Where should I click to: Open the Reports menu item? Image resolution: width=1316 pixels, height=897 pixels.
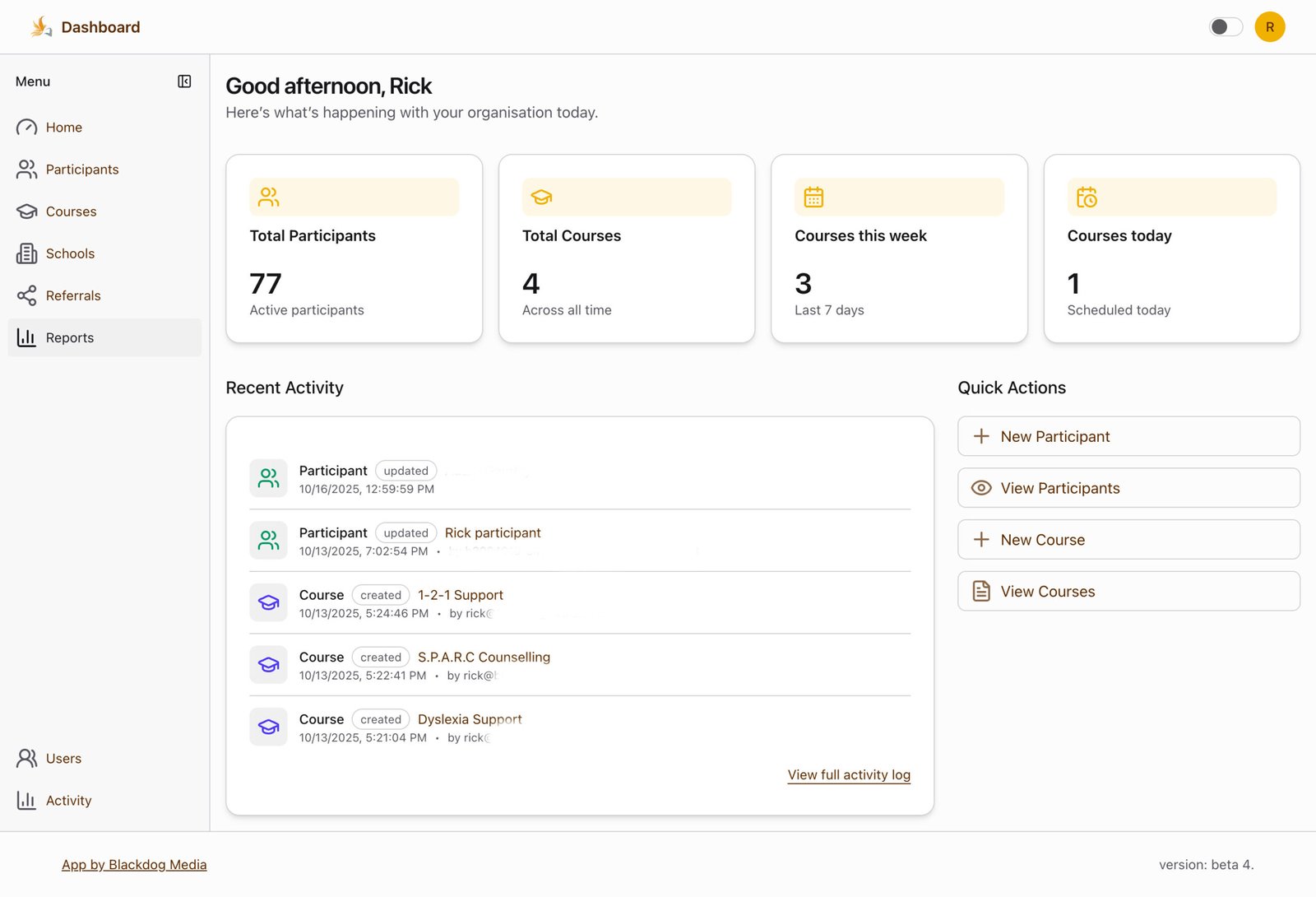pos(70,337)
